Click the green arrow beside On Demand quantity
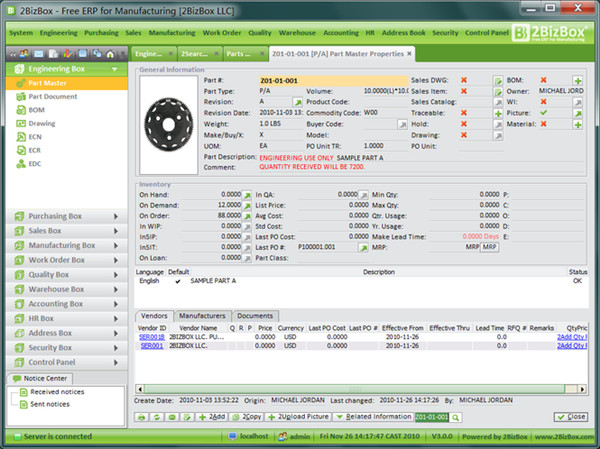Screen dimensions: 600x449 (x=247, y=204)
